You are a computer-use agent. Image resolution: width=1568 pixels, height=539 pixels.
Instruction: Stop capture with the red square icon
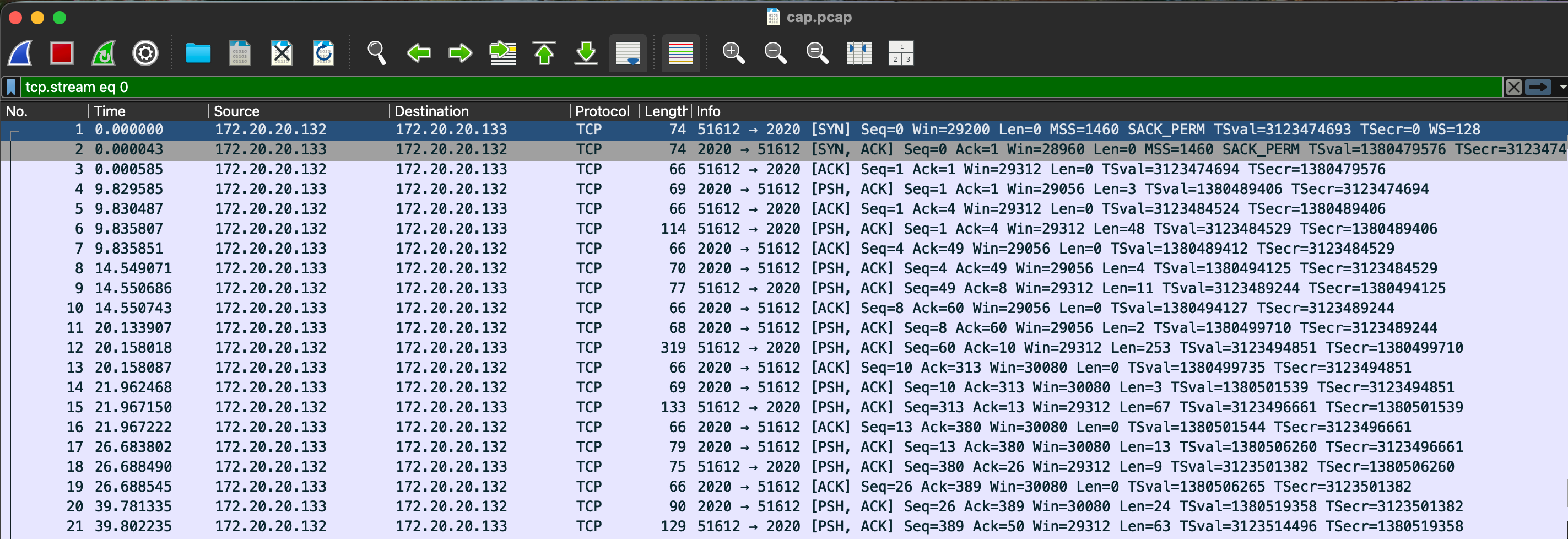[x=62, y=53]
